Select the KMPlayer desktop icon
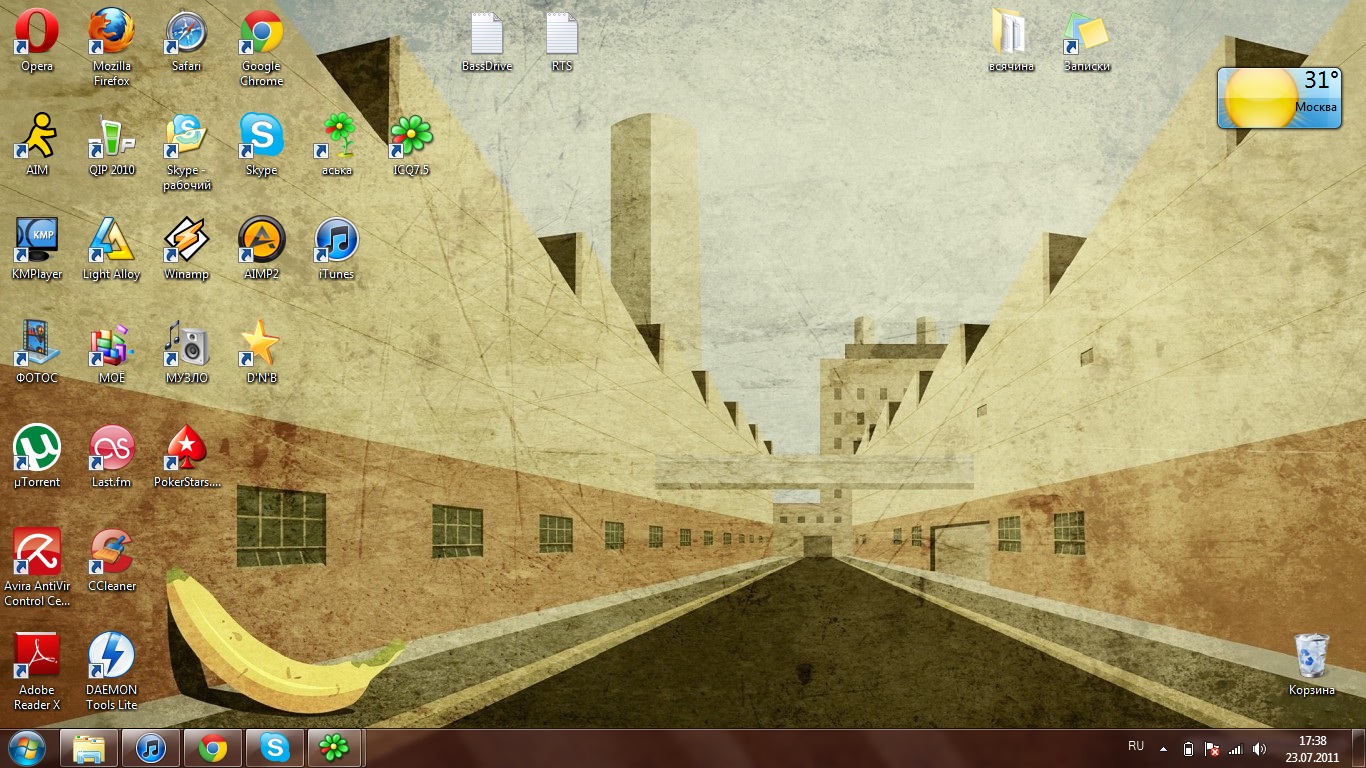This screenshot has width=1366, height=768. (x=37, y=248)
